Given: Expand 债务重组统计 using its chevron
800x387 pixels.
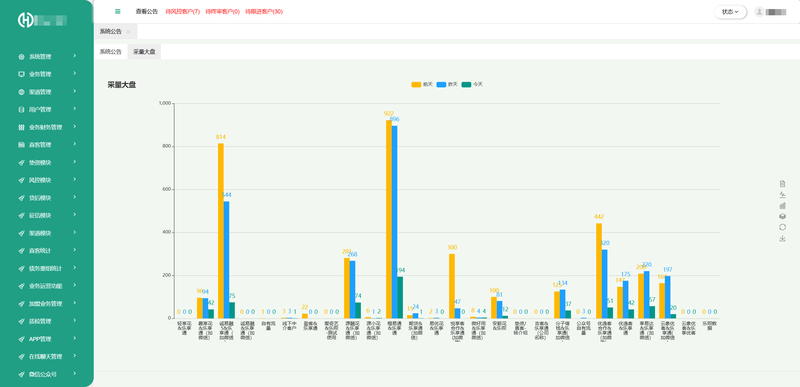Looking at the screenshot, I should [74, 268].
